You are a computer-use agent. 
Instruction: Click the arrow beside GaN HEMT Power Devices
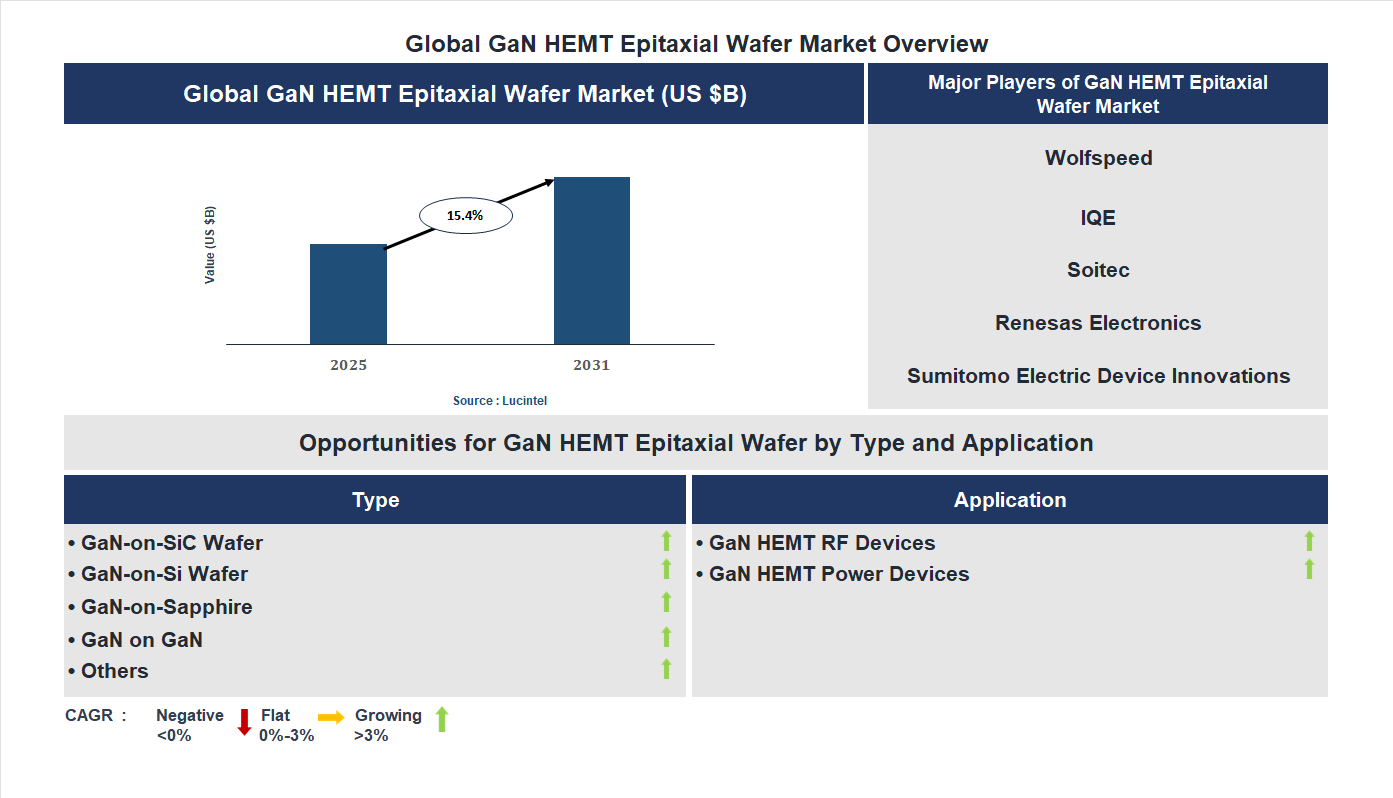[x=1308, y=572]
